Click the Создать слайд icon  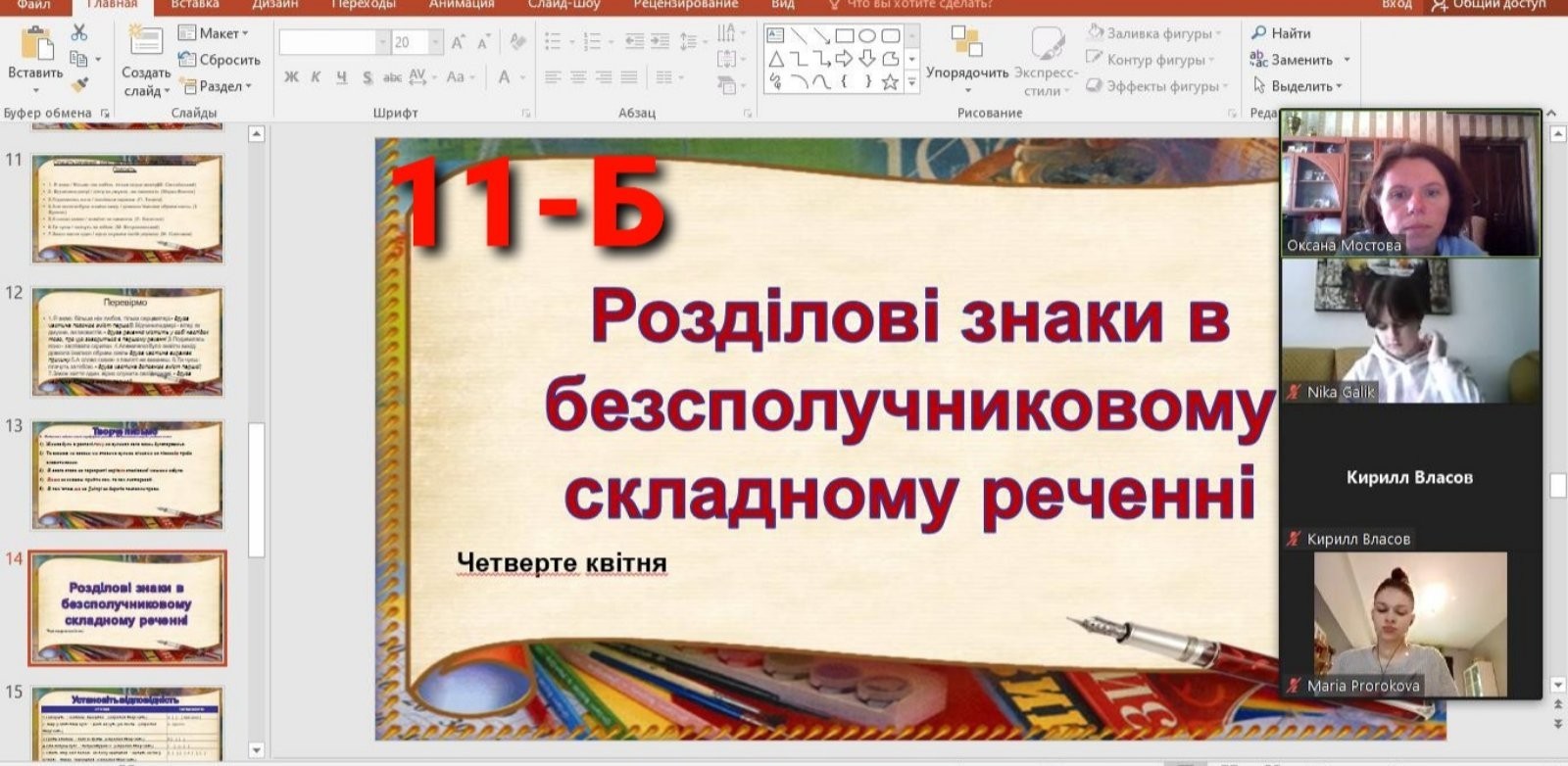[146, 43]
